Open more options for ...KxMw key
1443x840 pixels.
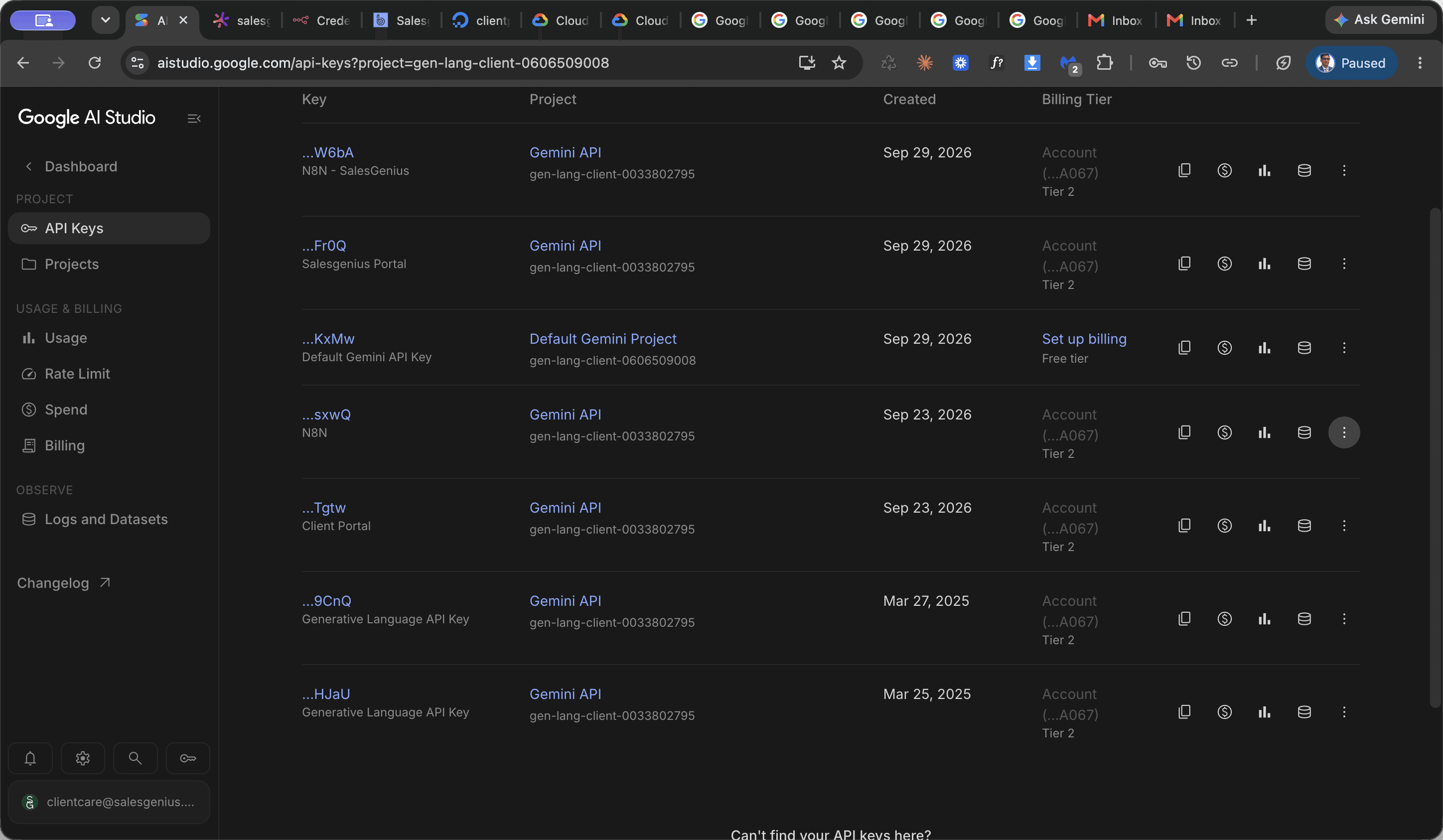(x=1344, y=348)
